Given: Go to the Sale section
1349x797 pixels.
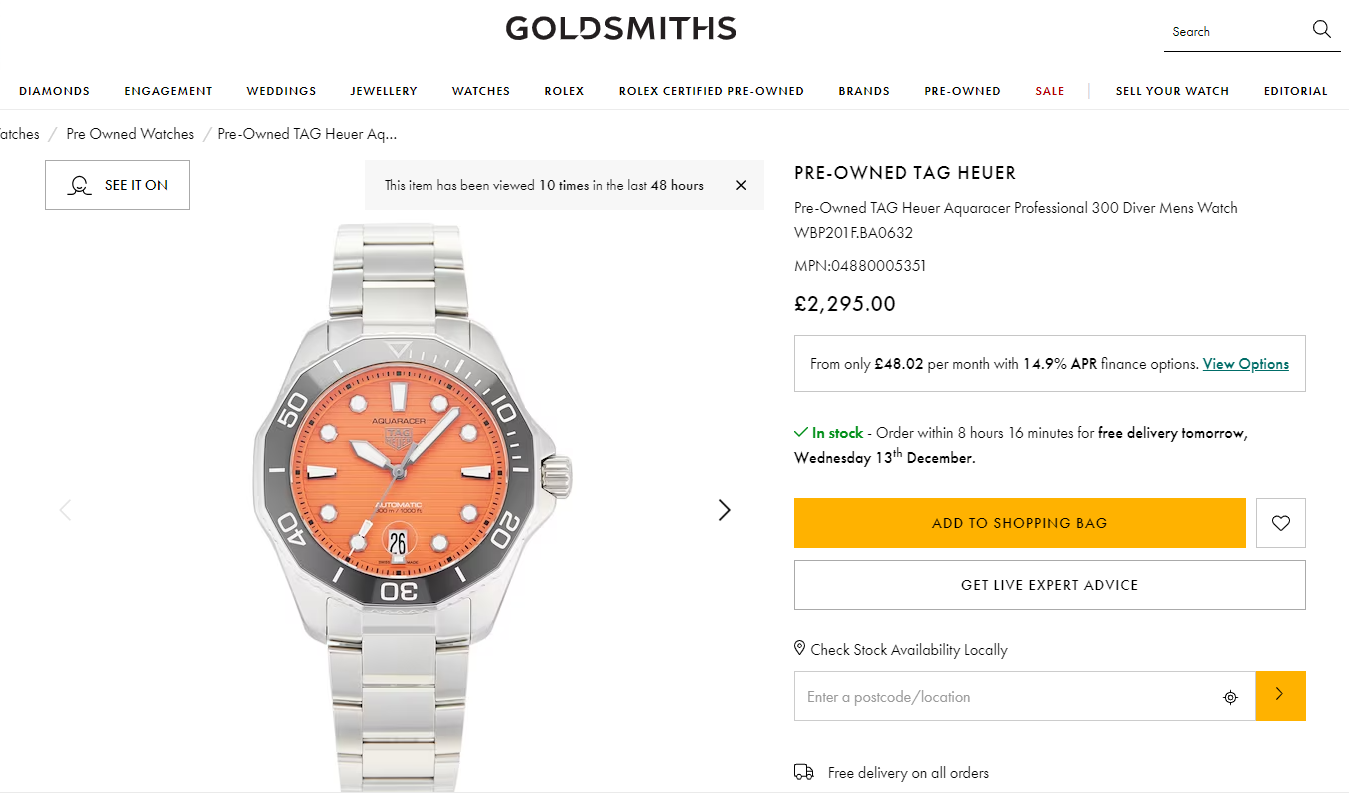Looking at the screenshot, I should click(1049, 91).
